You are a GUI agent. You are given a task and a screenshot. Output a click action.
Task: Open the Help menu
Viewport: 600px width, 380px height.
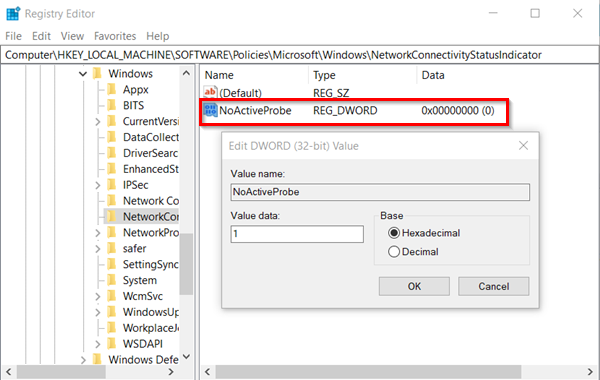click(158, 36)
